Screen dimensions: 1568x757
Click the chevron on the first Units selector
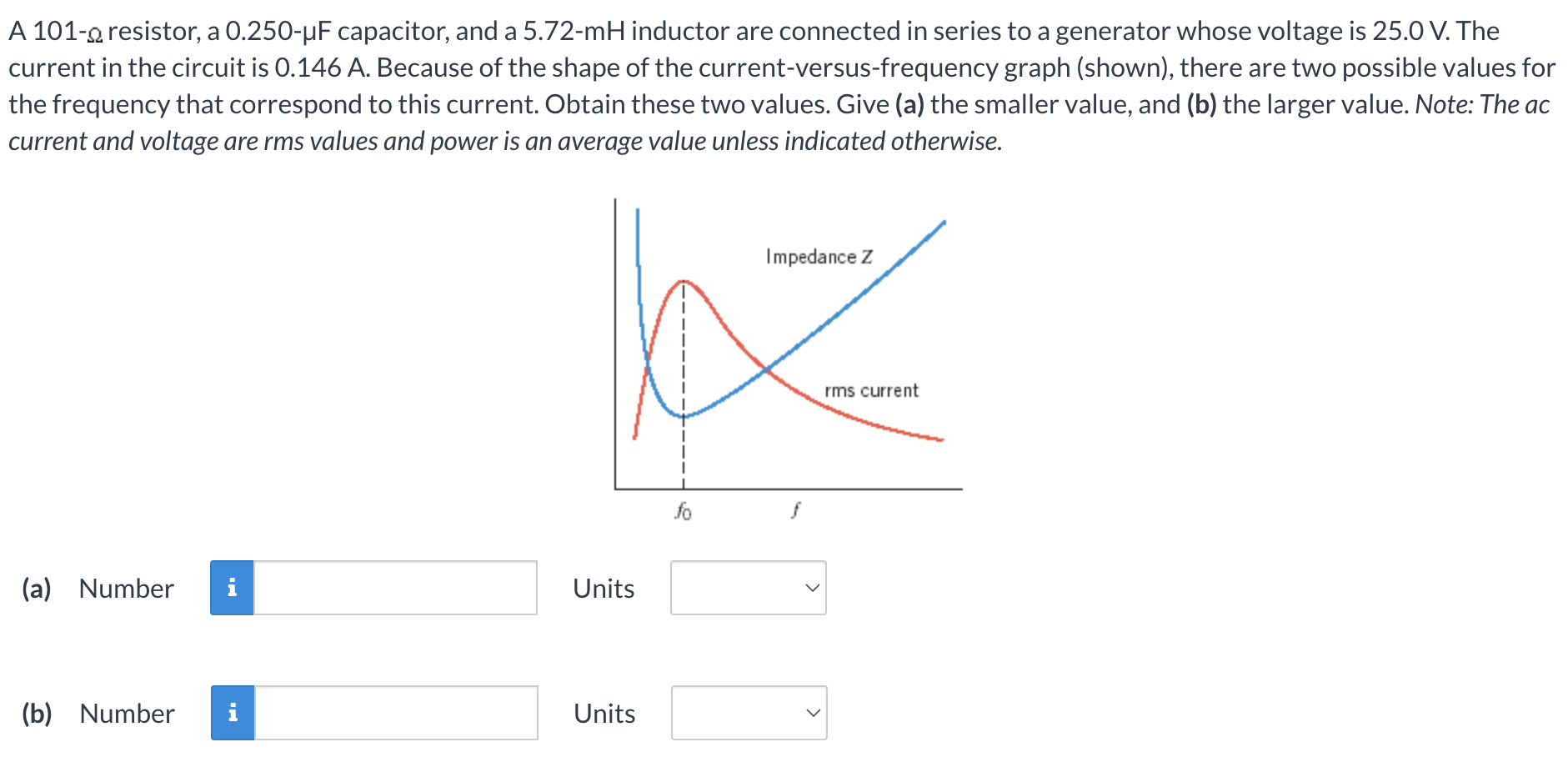point(812,589)
